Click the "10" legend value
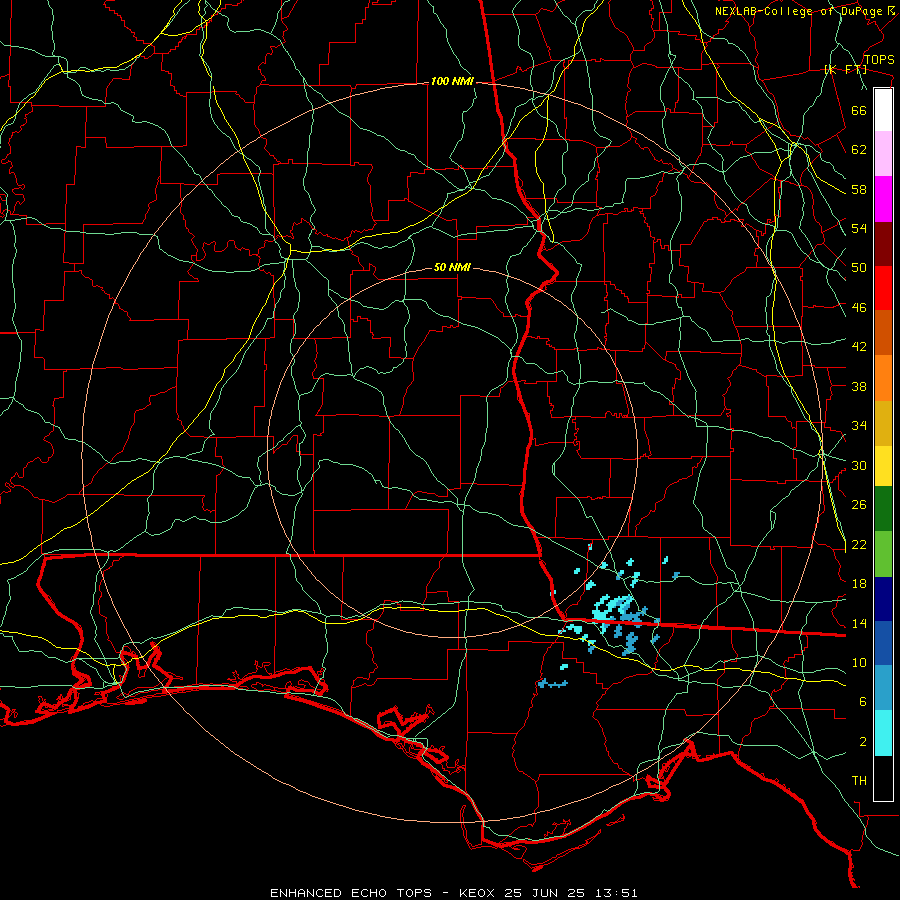Viewport: 900px width, 900px height. (x=859, y=662)
